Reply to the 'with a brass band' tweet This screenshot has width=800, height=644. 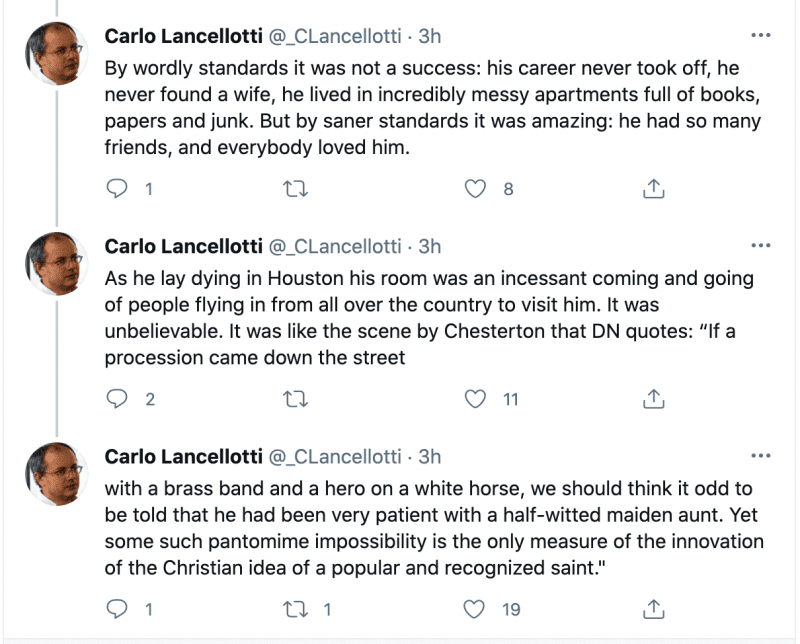pyautogui.click(x=118, y=608)
